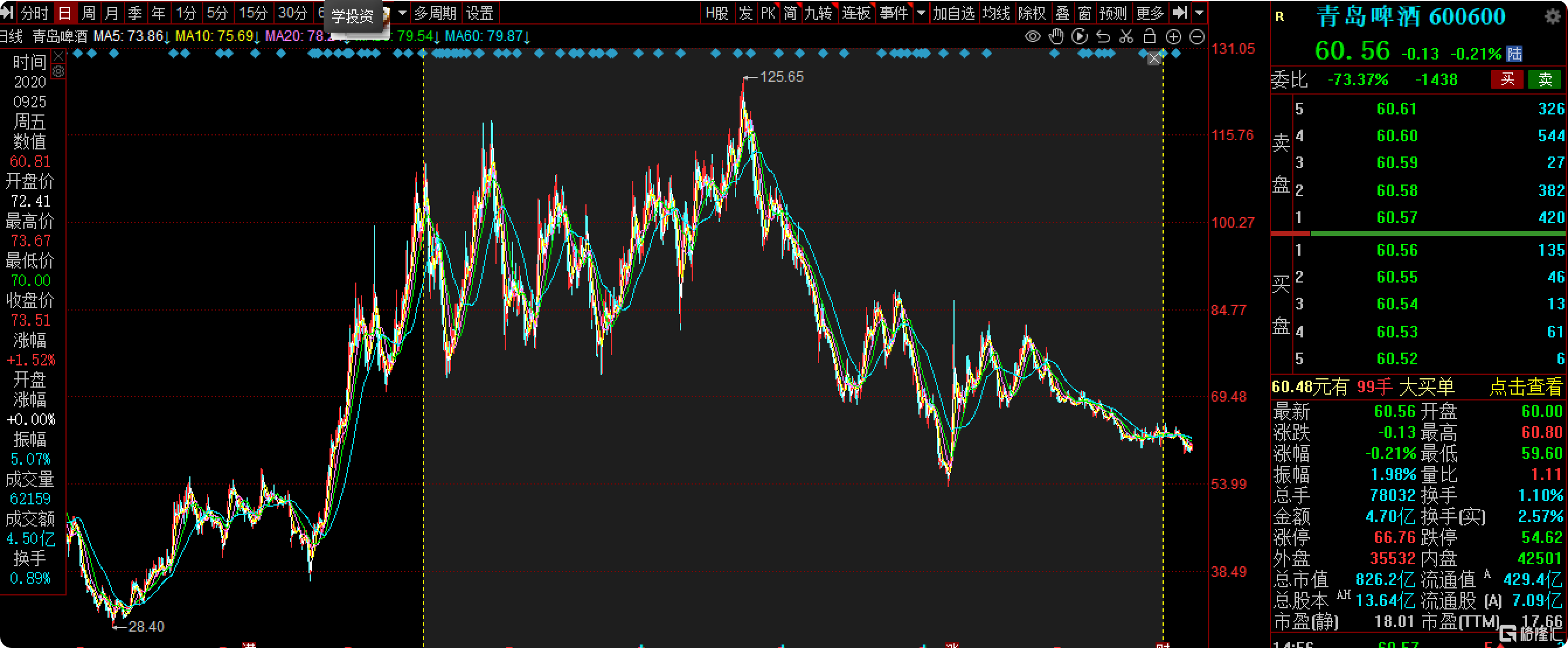The image size is (1568, 648).
Task: Click 预测 forecast button
Action: click(1113, 13)
